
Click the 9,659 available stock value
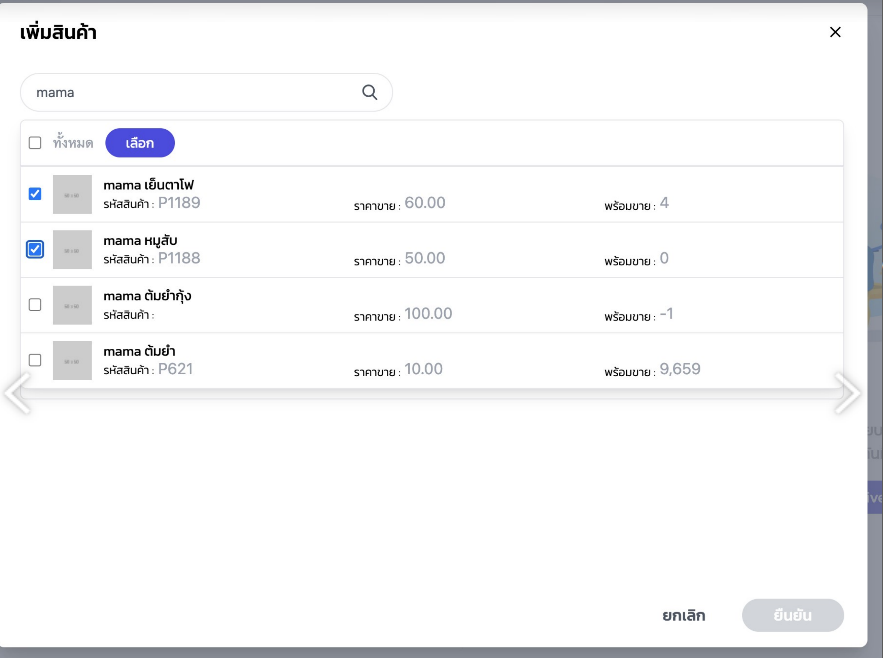pos(680,370)
